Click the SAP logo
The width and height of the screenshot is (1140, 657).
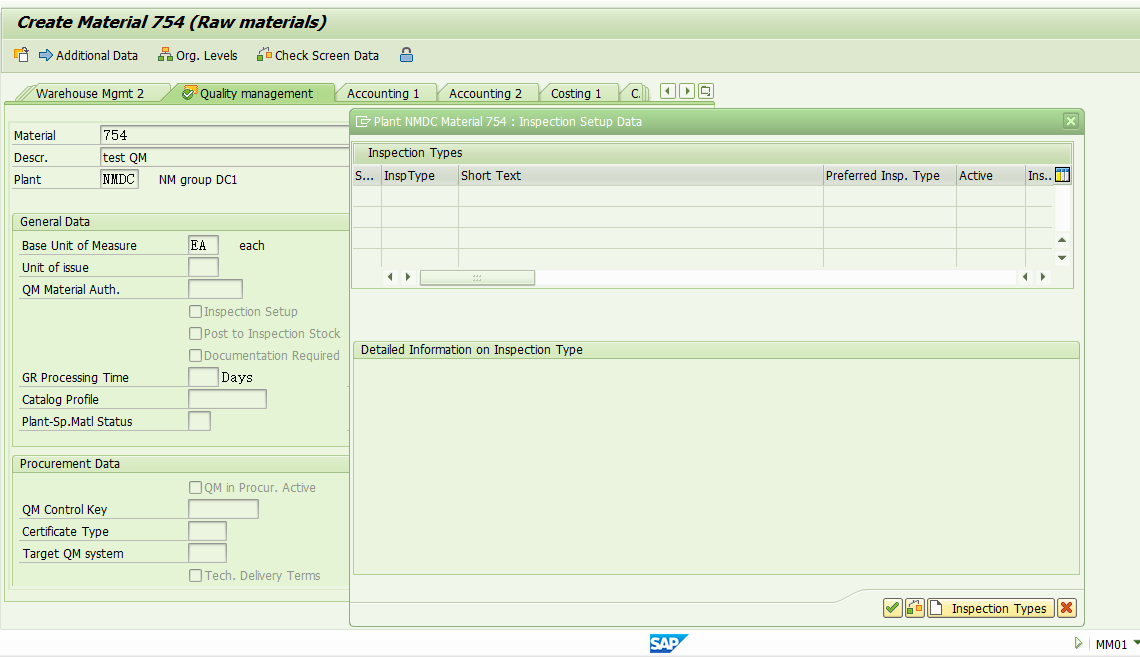click(668, 643)
